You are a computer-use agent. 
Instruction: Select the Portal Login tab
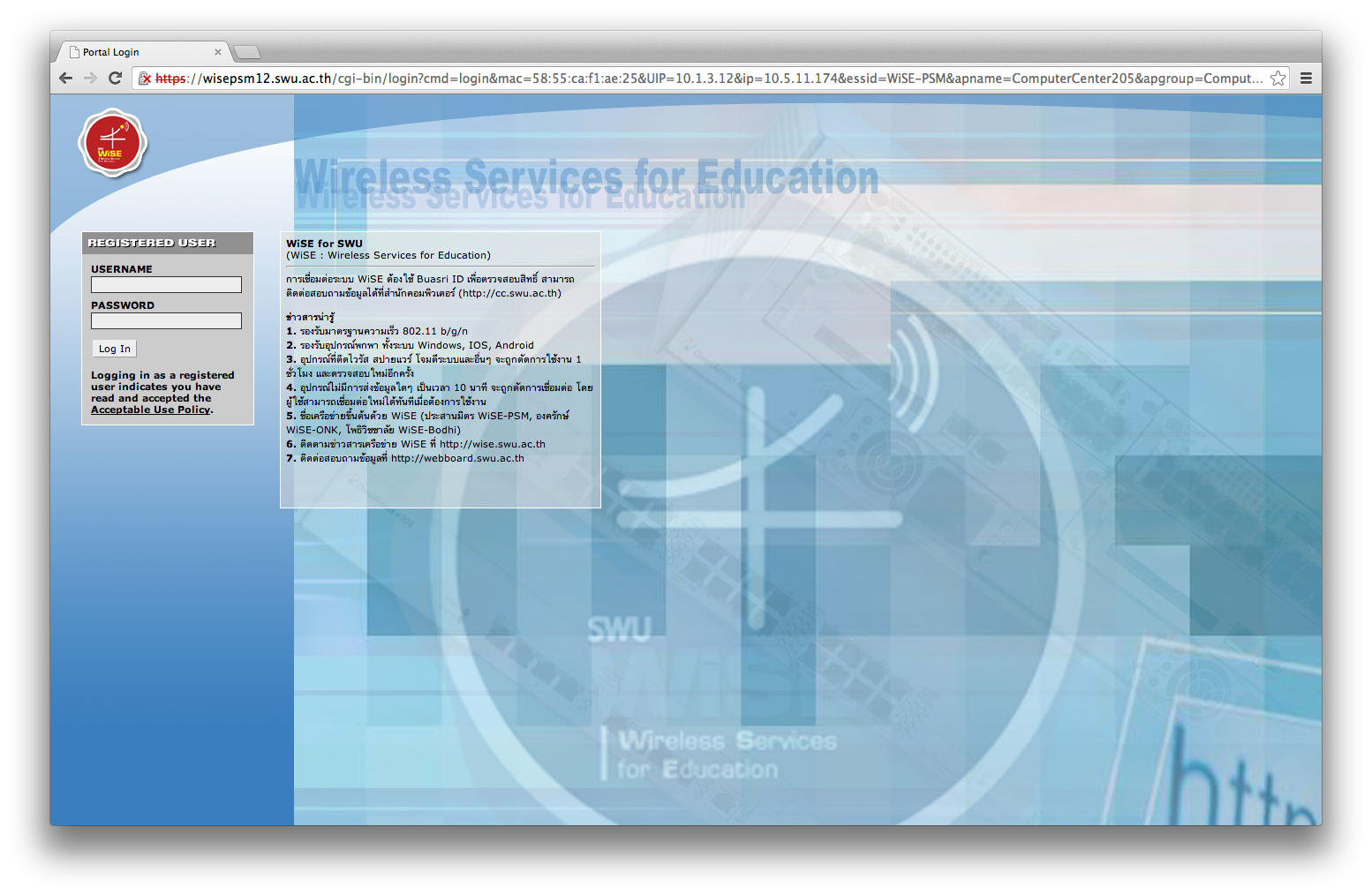(141, 52)
